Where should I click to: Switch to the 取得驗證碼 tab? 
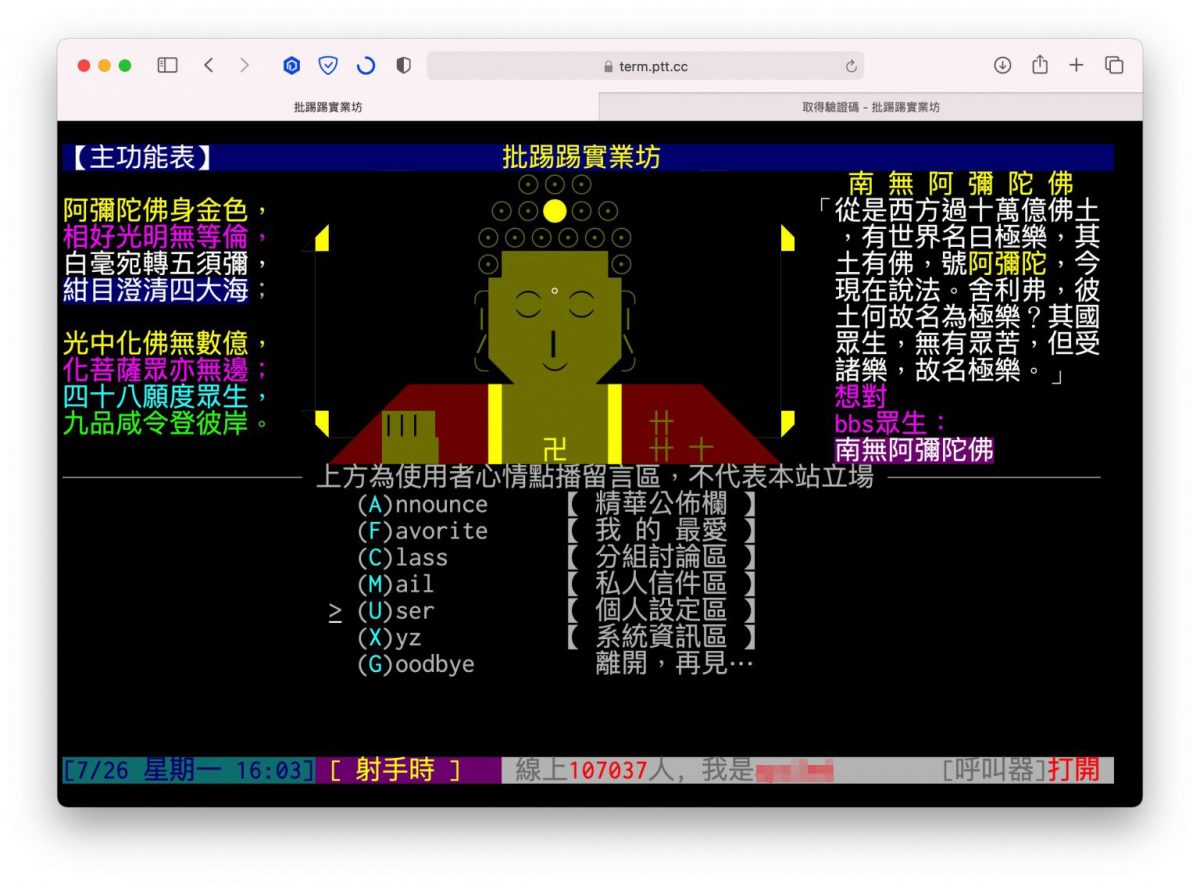871,107
